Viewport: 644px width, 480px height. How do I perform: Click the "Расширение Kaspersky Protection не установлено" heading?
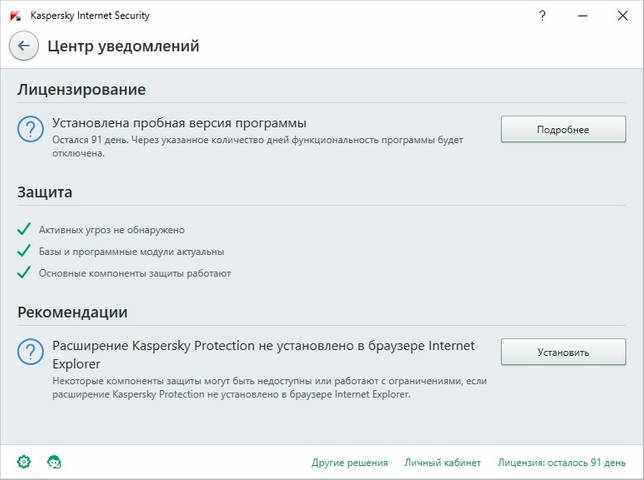pos(263,355)
